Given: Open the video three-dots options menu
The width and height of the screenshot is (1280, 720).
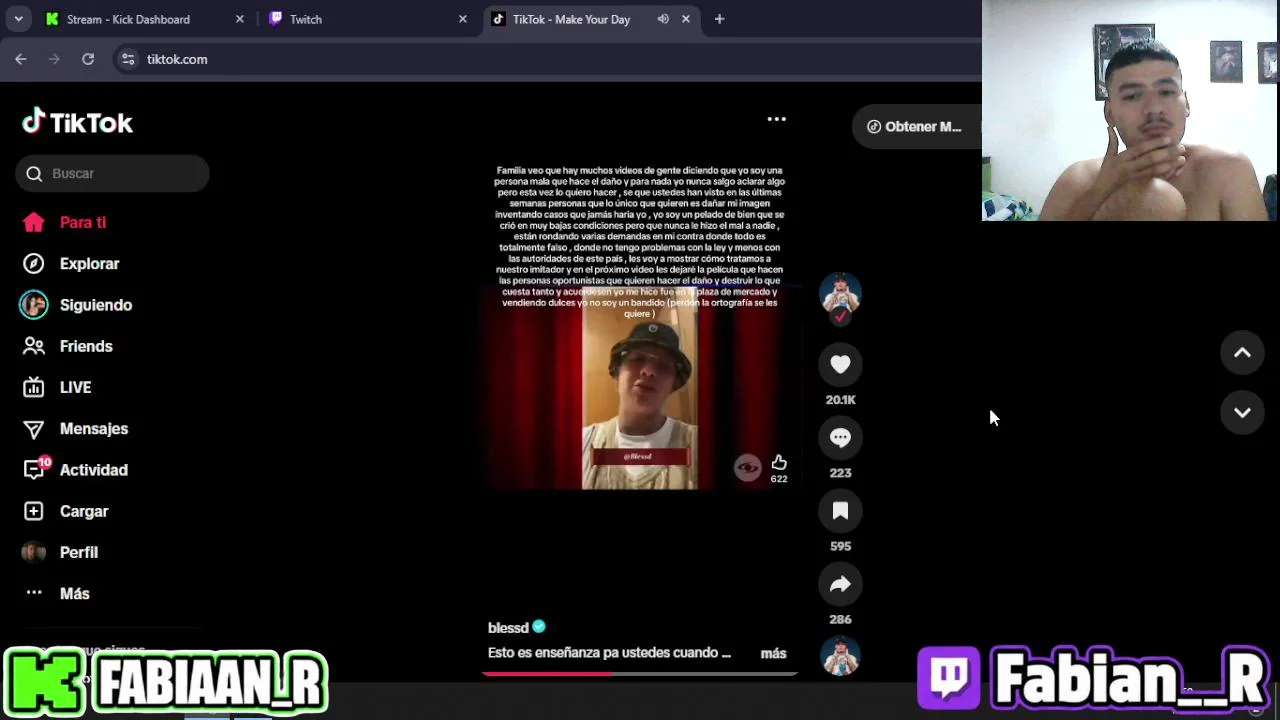Looking at the screenshot, I should coord(776,119).
